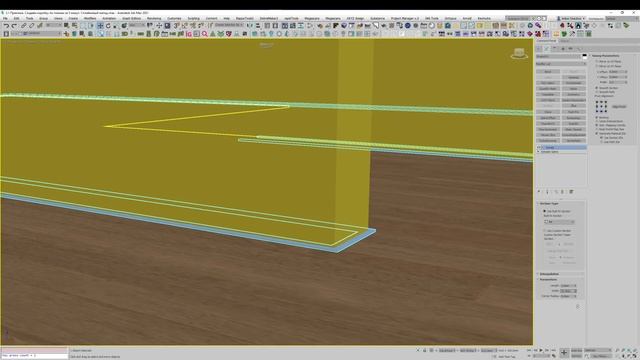Viewport: 640px width, 360px height.
Task: Toggle Smooth Section checkbox
Action: coord(597,88)
